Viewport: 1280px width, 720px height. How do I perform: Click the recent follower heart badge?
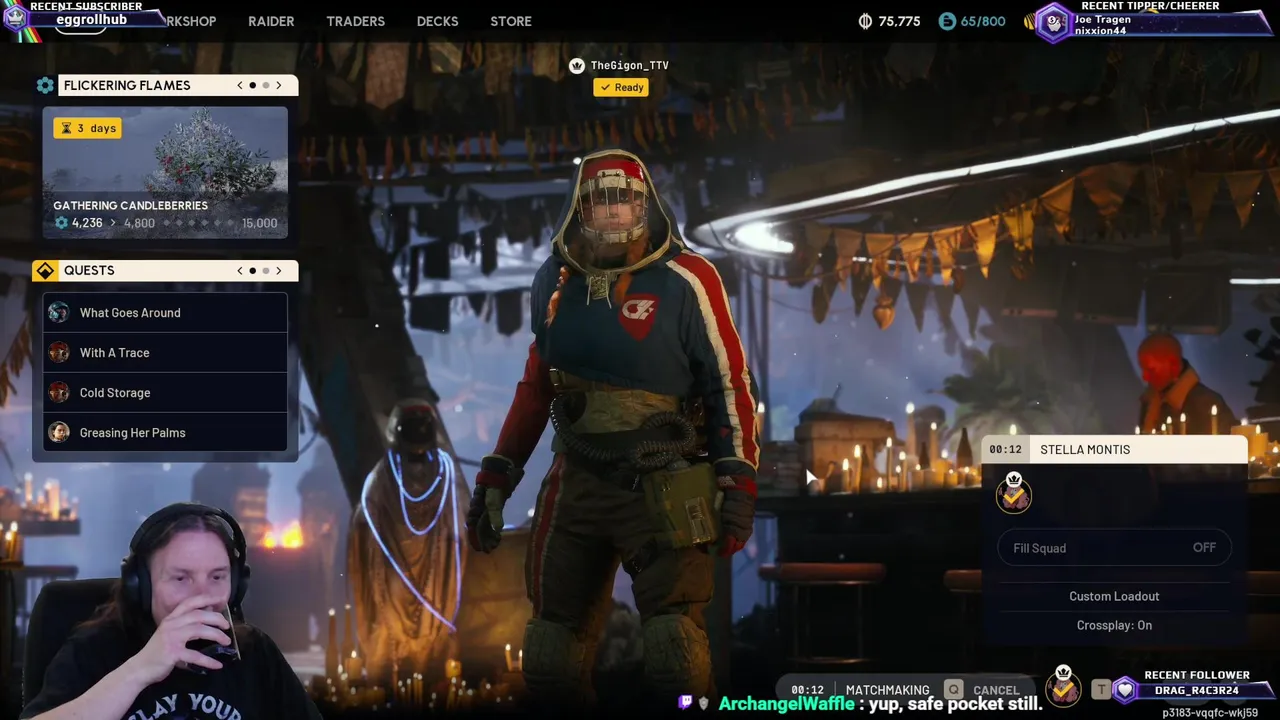[1126, 690]
